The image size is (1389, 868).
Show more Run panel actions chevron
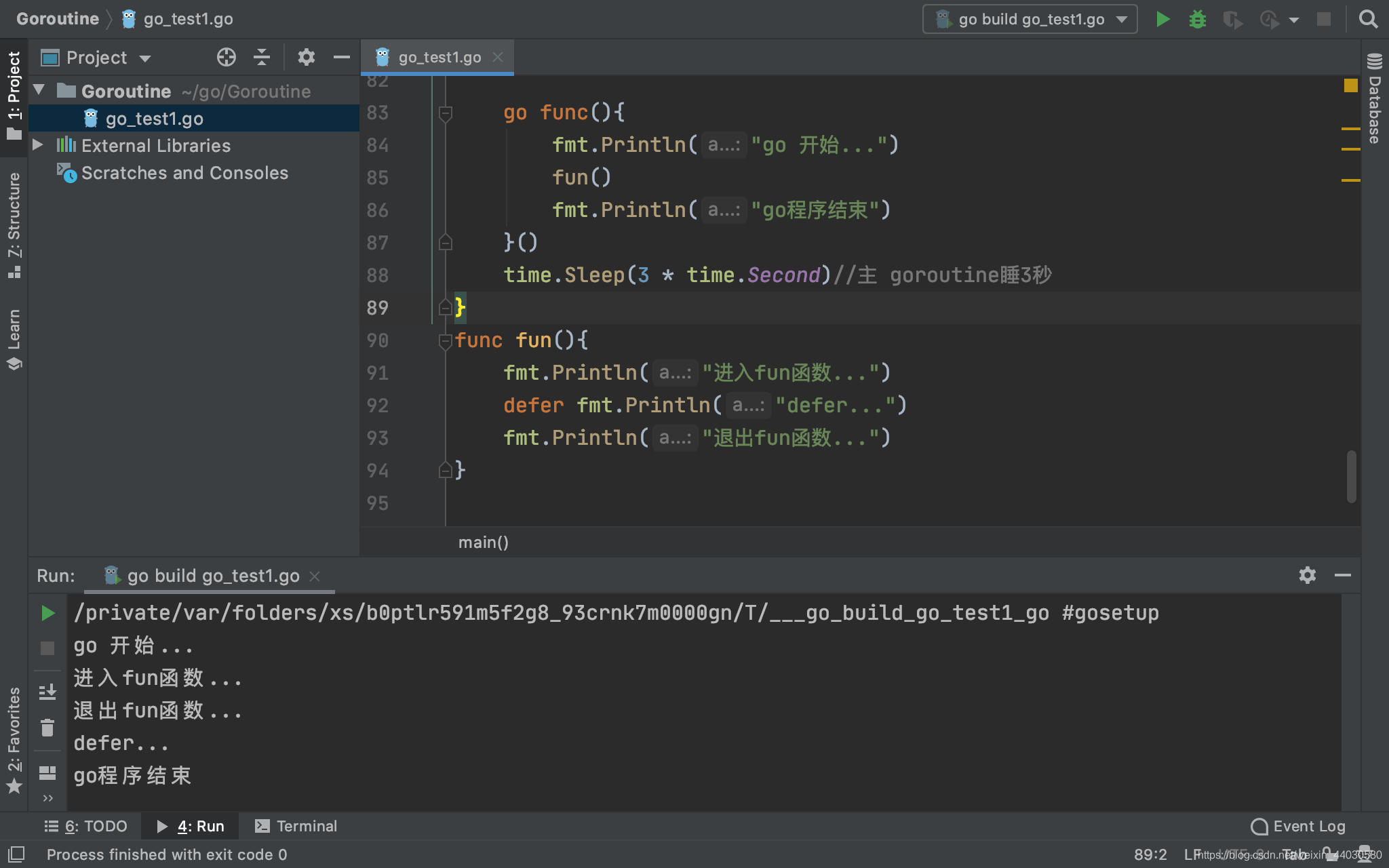(47, 798)
